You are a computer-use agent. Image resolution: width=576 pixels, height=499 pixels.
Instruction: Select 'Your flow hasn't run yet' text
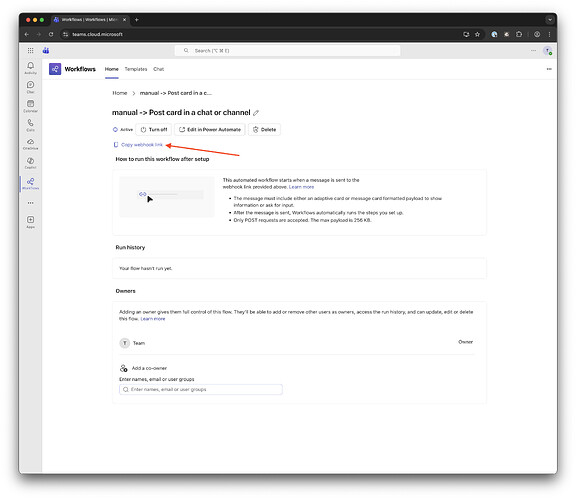tap(145, 268)
